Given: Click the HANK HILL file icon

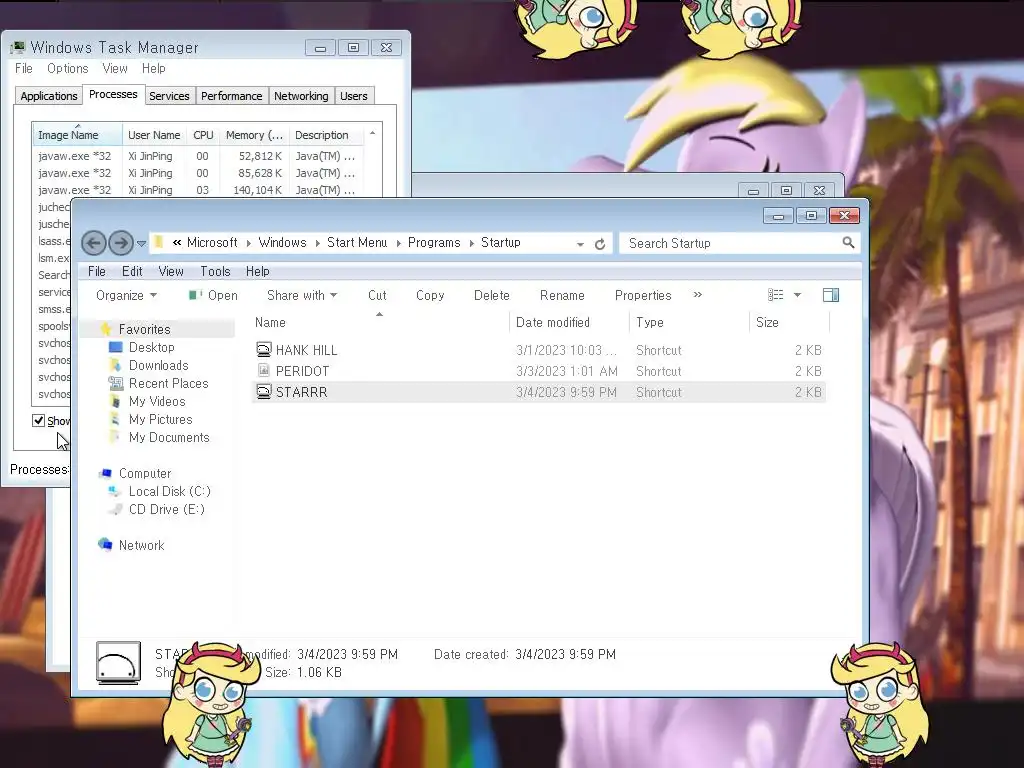Looking at the screenshot, I should pyautogui.click(x=263, y=349).
